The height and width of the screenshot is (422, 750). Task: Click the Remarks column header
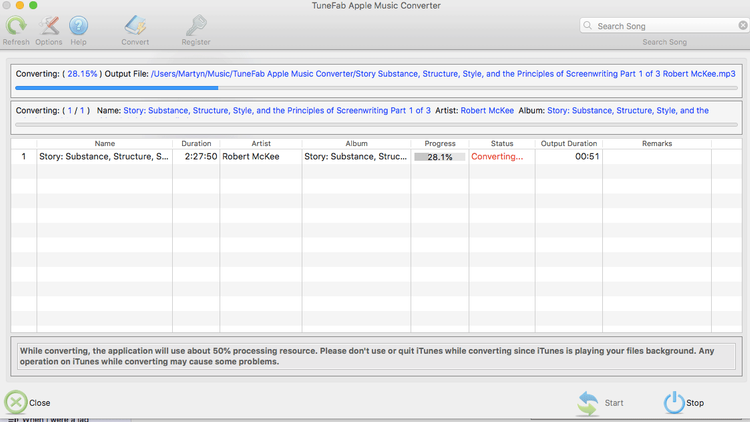pos(657,144)
